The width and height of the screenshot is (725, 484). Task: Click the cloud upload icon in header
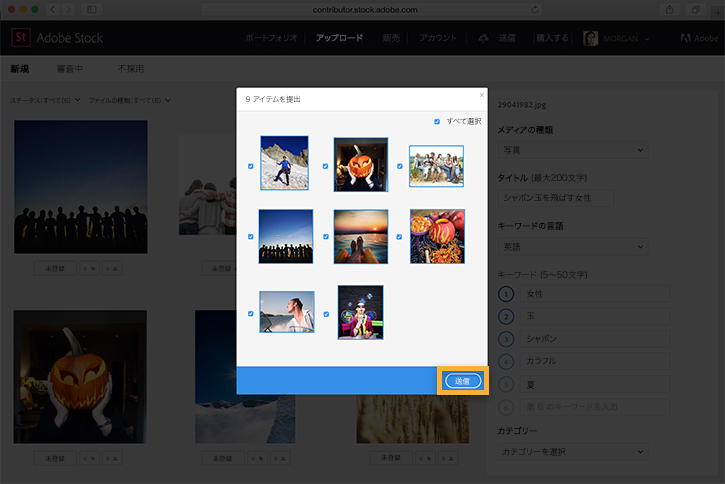483,38
